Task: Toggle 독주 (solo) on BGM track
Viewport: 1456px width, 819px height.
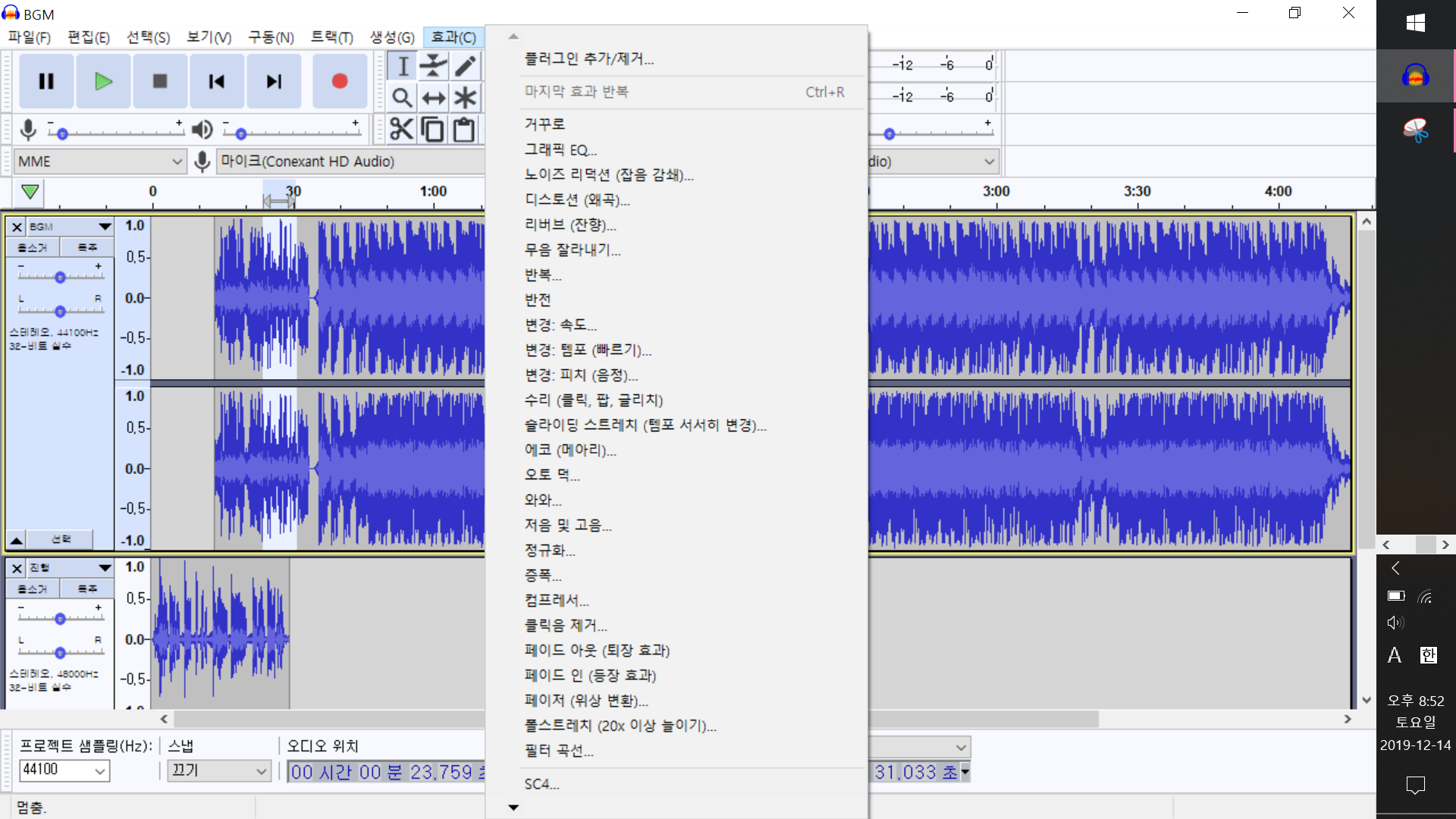Action: coord(87,247)
